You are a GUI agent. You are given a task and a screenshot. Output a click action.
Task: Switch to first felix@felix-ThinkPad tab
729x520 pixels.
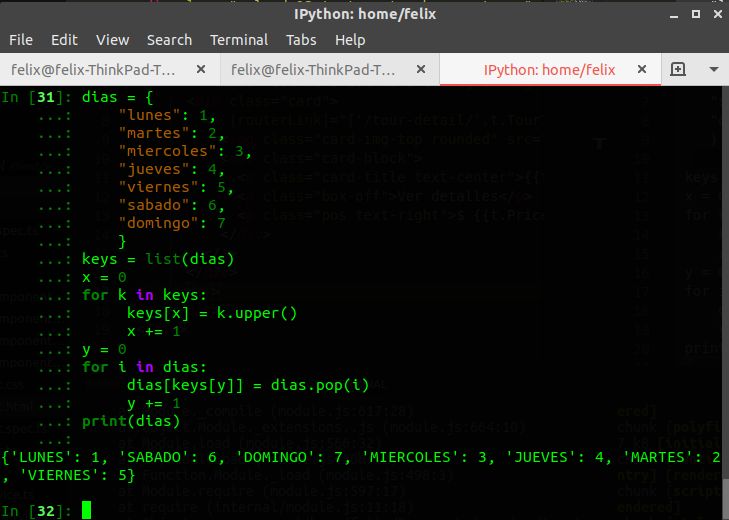(93, 70)
